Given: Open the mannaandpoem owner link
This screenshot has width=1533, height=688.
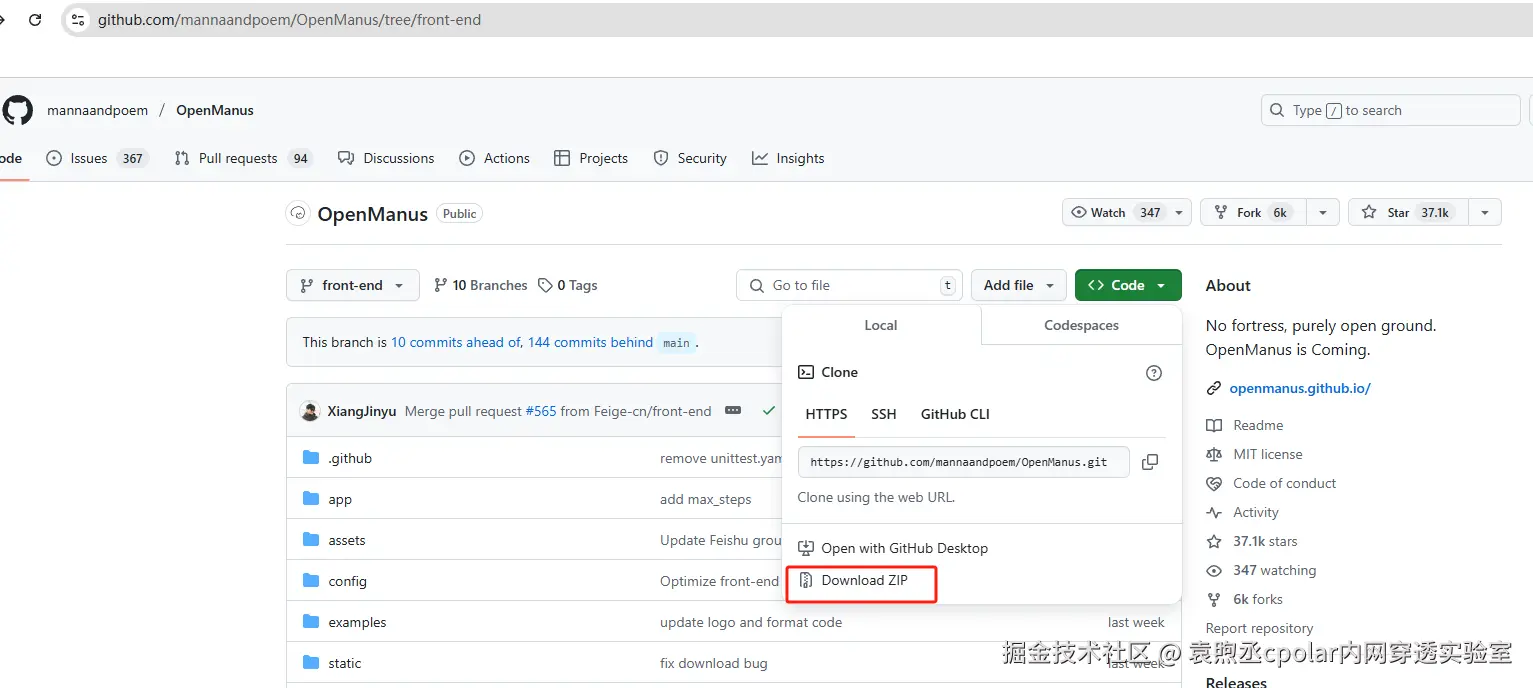Looking at the screenshot, I should tap(97, 110).
